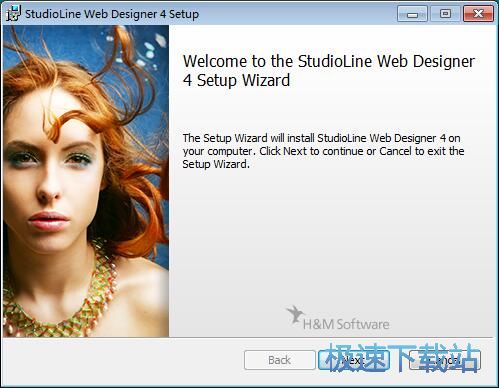This screenshot has width=499, height=388.
Task: Minimize the StudioLine Setup window
Action: (412, 14)
